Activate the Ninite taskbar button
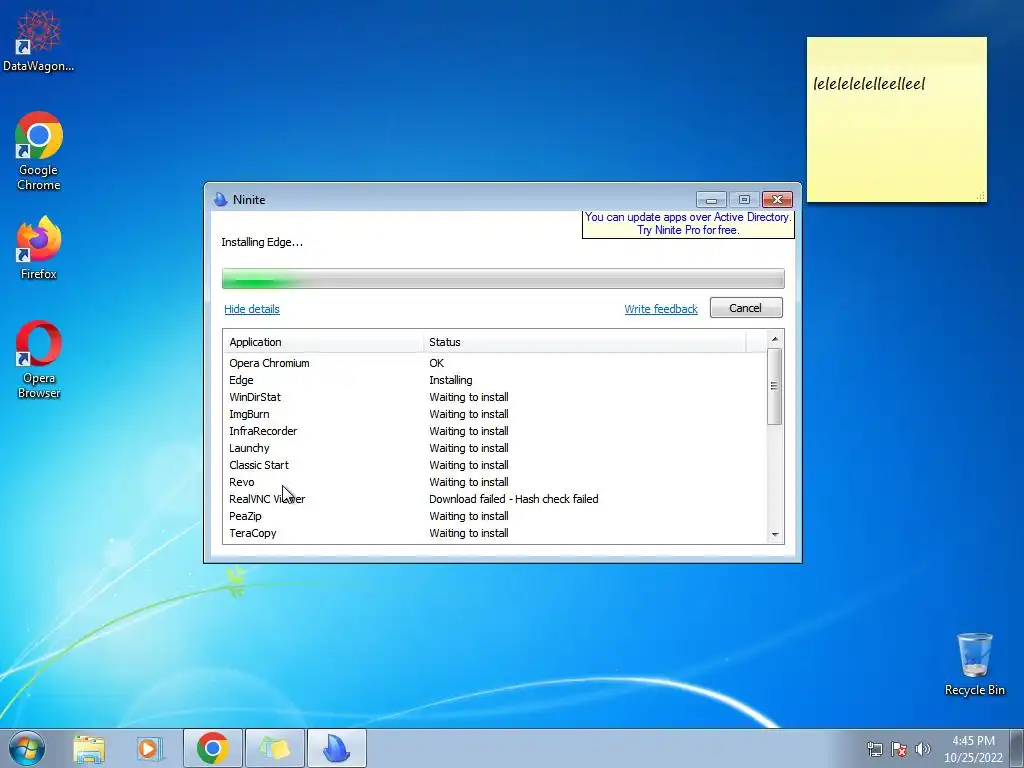1024x768 pixels. point(337,748)
